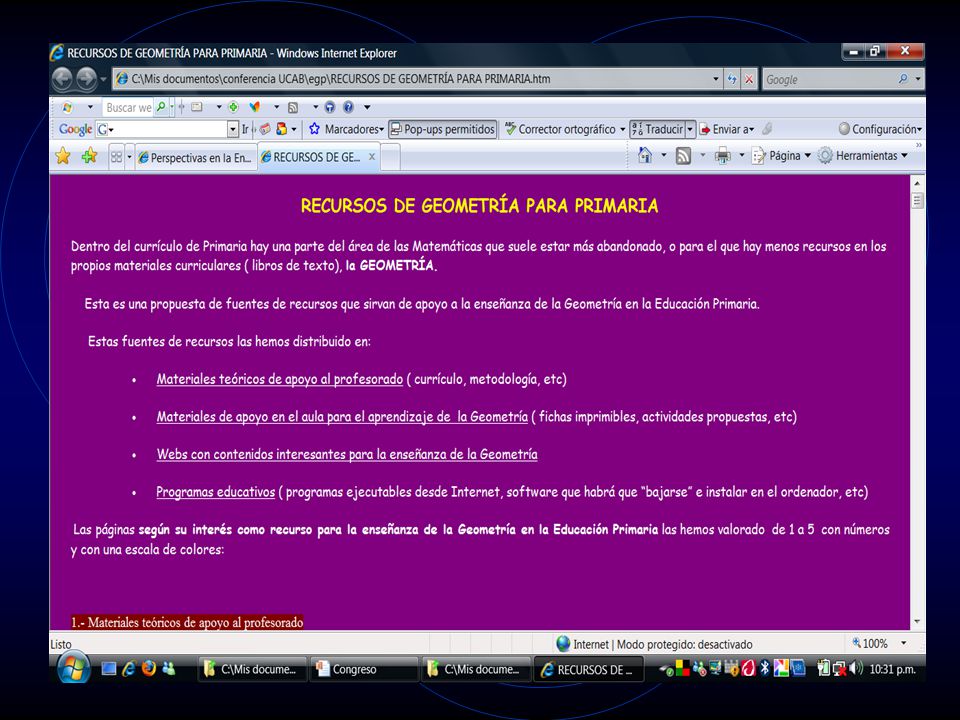
Task: Launch Firefox from the Quick Launch bar
Action: [149, 669]
